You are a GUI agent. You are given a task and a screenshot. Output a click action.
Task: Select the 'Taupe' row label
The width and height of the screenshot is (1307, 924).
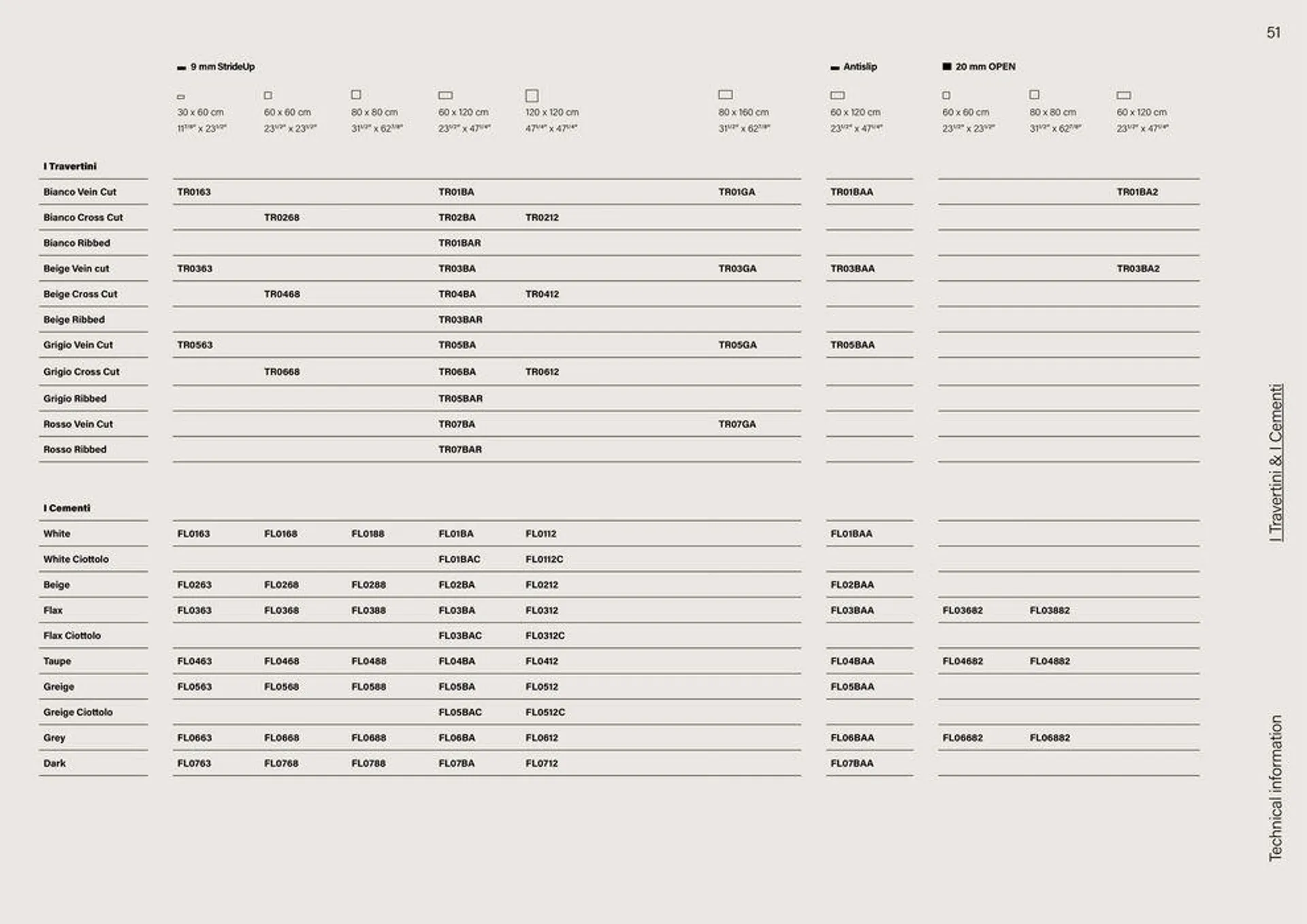point(57,661)
